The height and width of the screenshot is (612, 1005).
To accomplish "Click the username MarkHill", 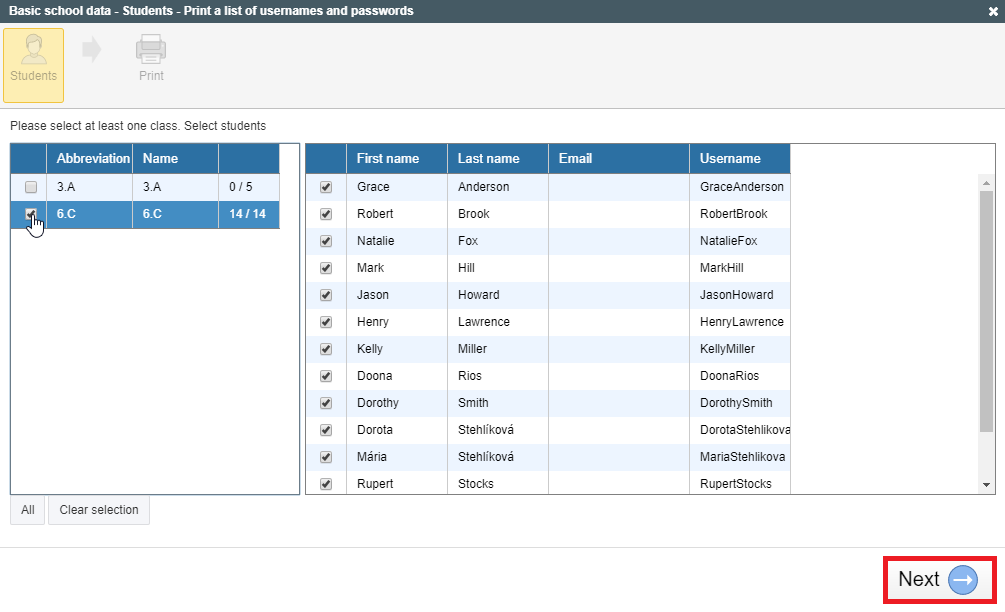I will coord(722,268).
